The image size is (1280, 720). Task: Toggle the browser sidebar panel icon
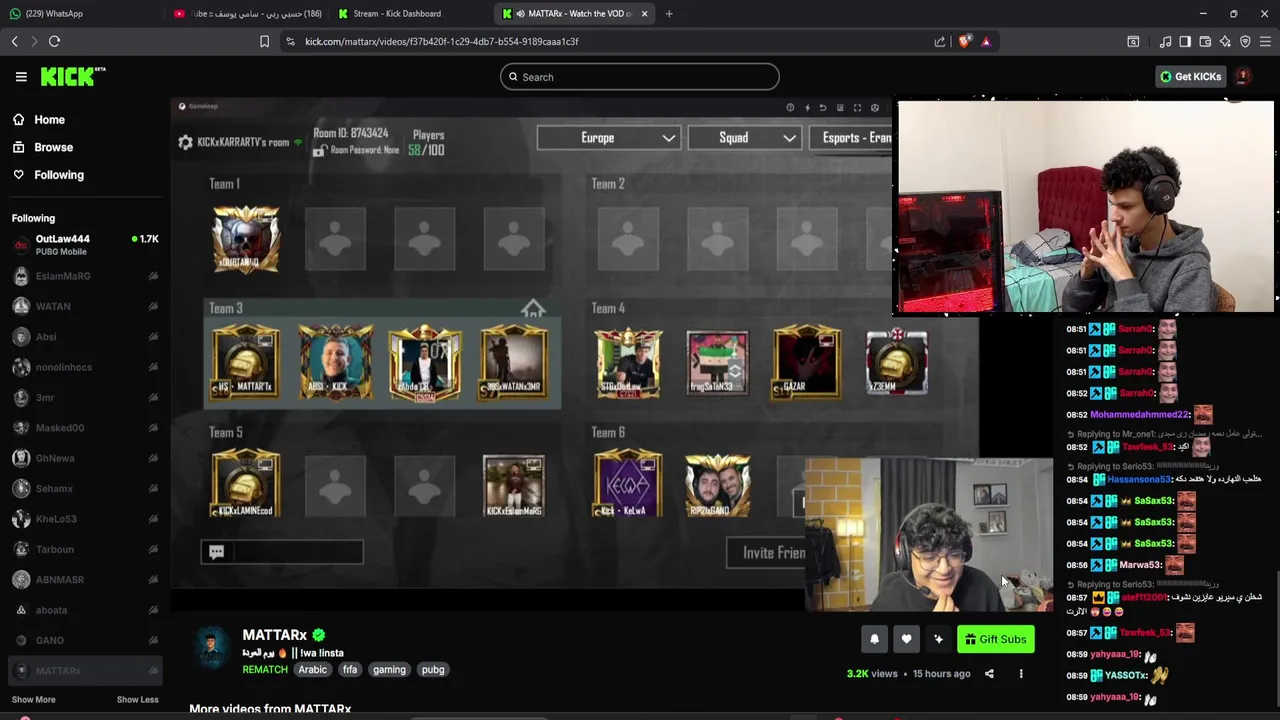pyautogui.click(x=1185, y=41)
